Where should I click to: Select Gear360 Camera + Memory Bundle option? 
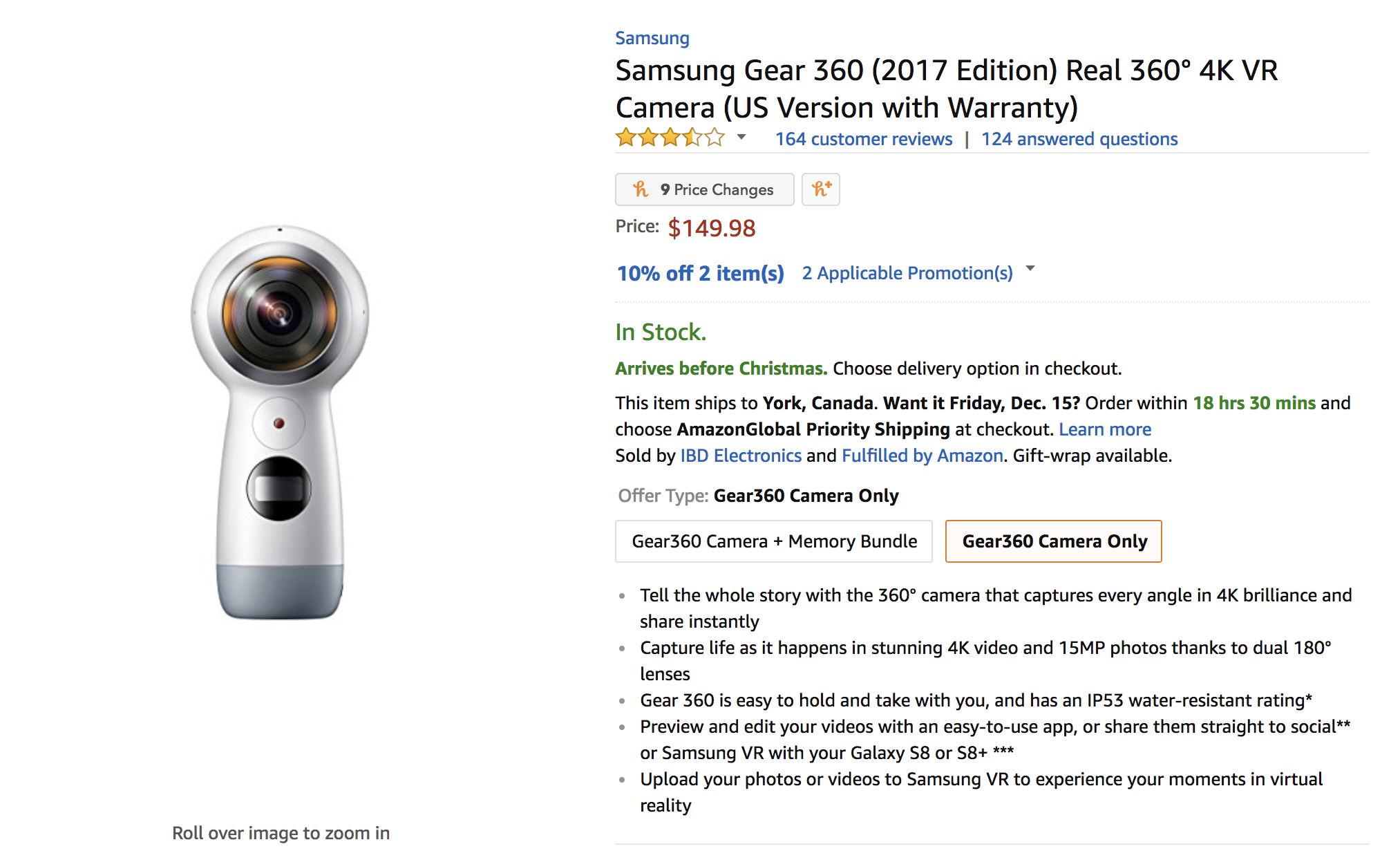click(x=773, y=541)
